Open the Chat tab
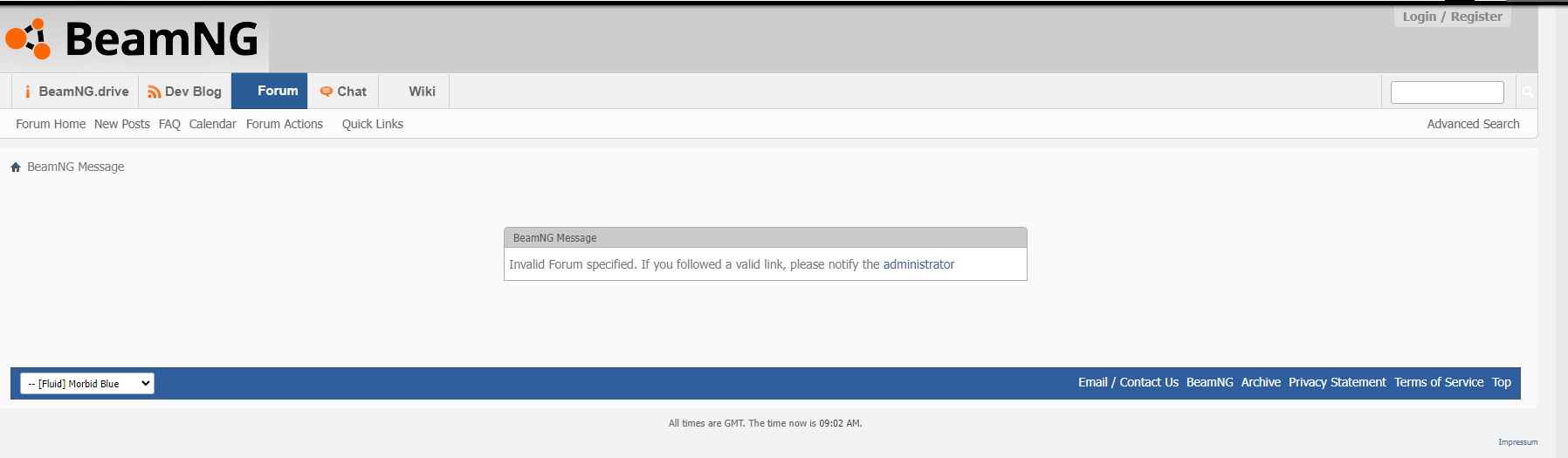This screenshot has height=458, width=1568. click(343, 92)
